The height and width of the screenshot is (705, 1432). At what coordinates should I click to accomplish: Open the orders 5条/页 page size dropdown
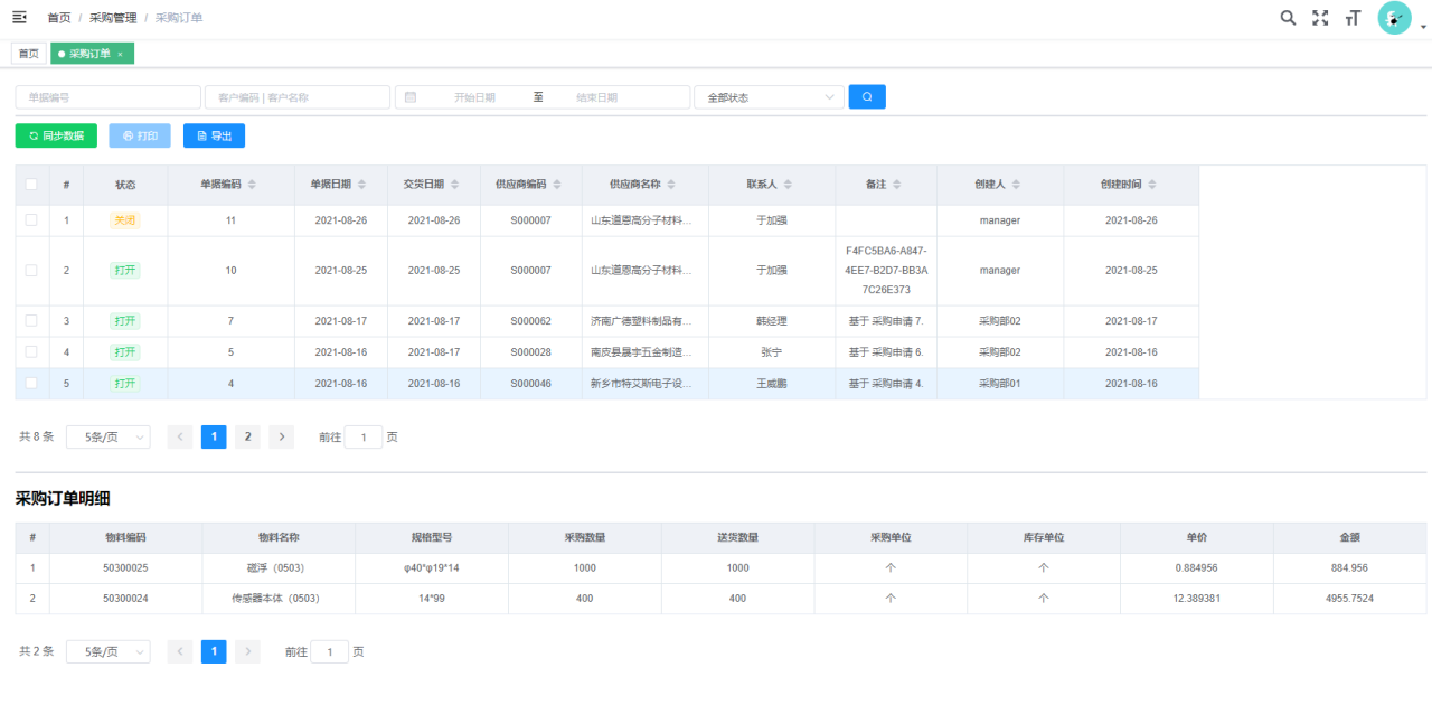pos(108,437)
